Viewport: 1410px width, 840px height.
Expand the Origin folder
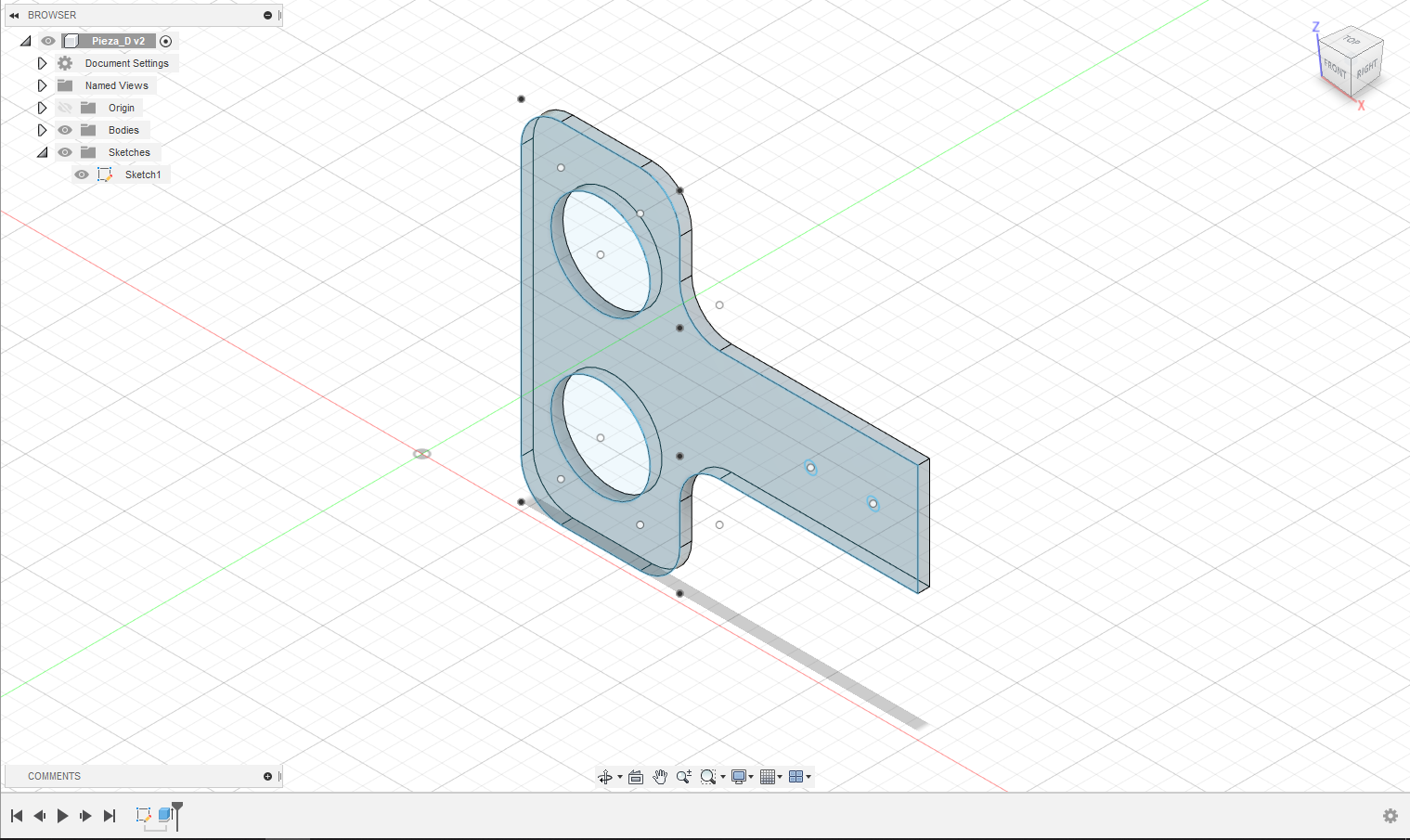[x=42, y=108]
